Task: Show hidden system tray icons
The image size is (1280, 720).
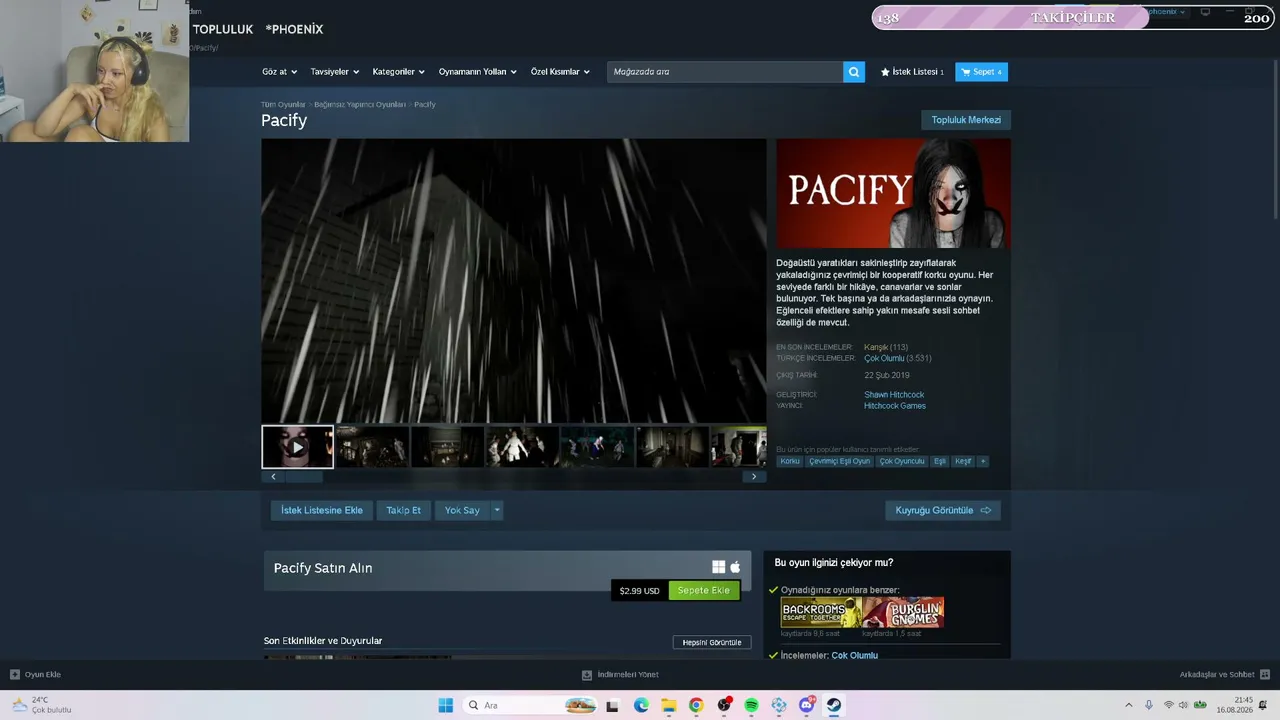Action: point(1129,705)
